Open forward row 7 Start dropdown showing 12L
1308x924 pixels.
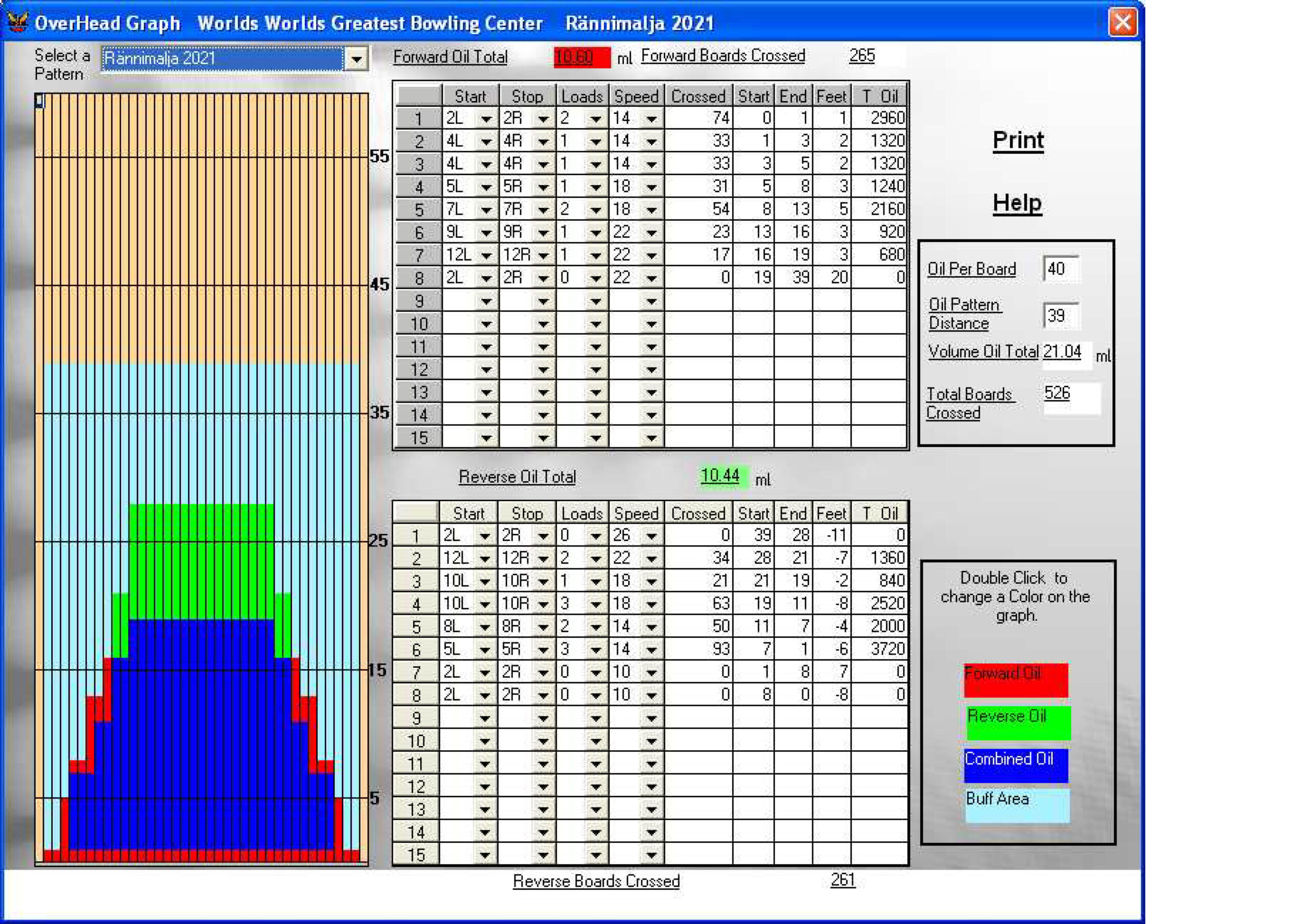coord(486,255)
